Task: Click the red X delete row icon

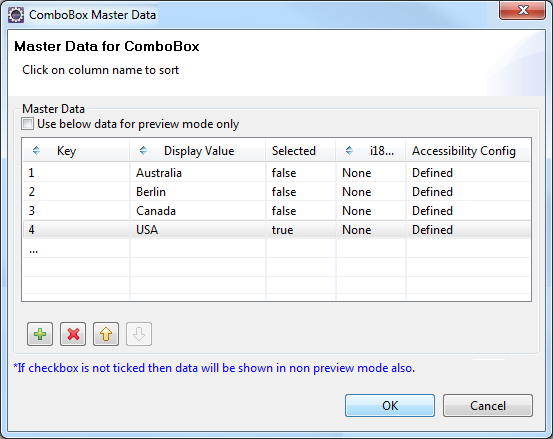Action: [73, 334]
